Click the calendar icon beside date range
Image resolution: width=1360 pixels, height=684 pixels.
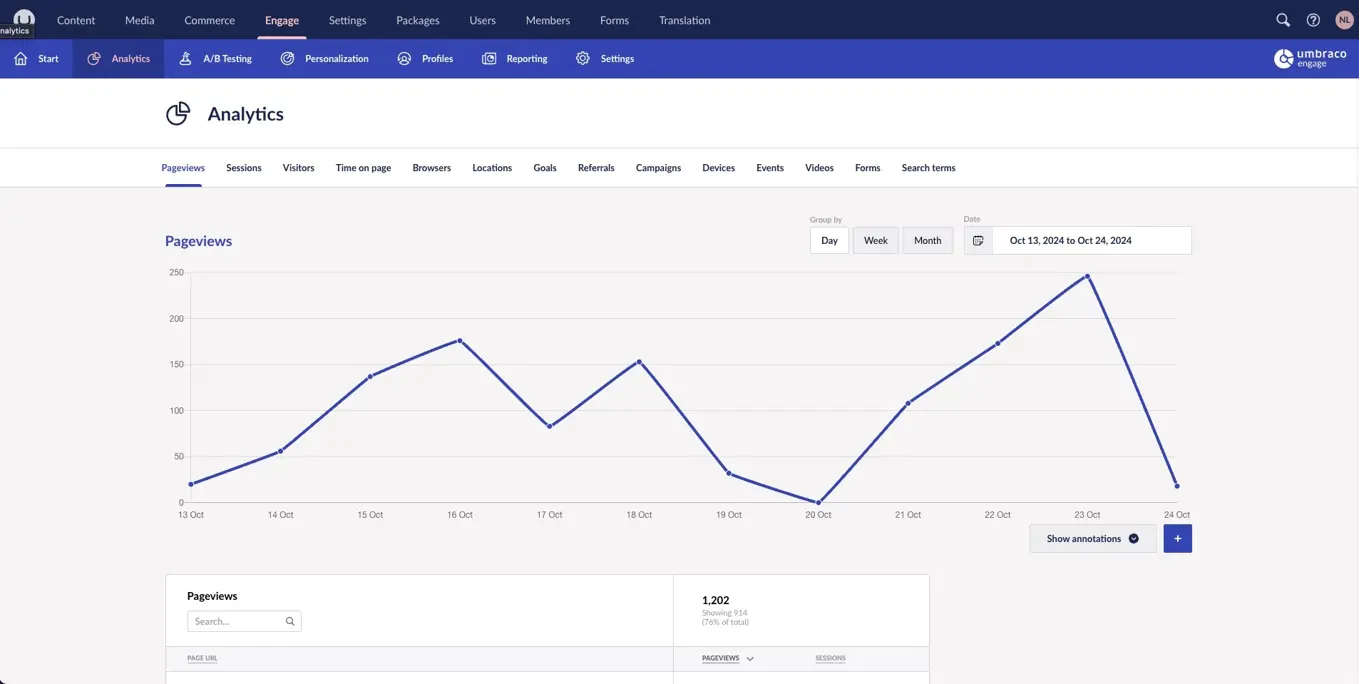coord(978,241)
